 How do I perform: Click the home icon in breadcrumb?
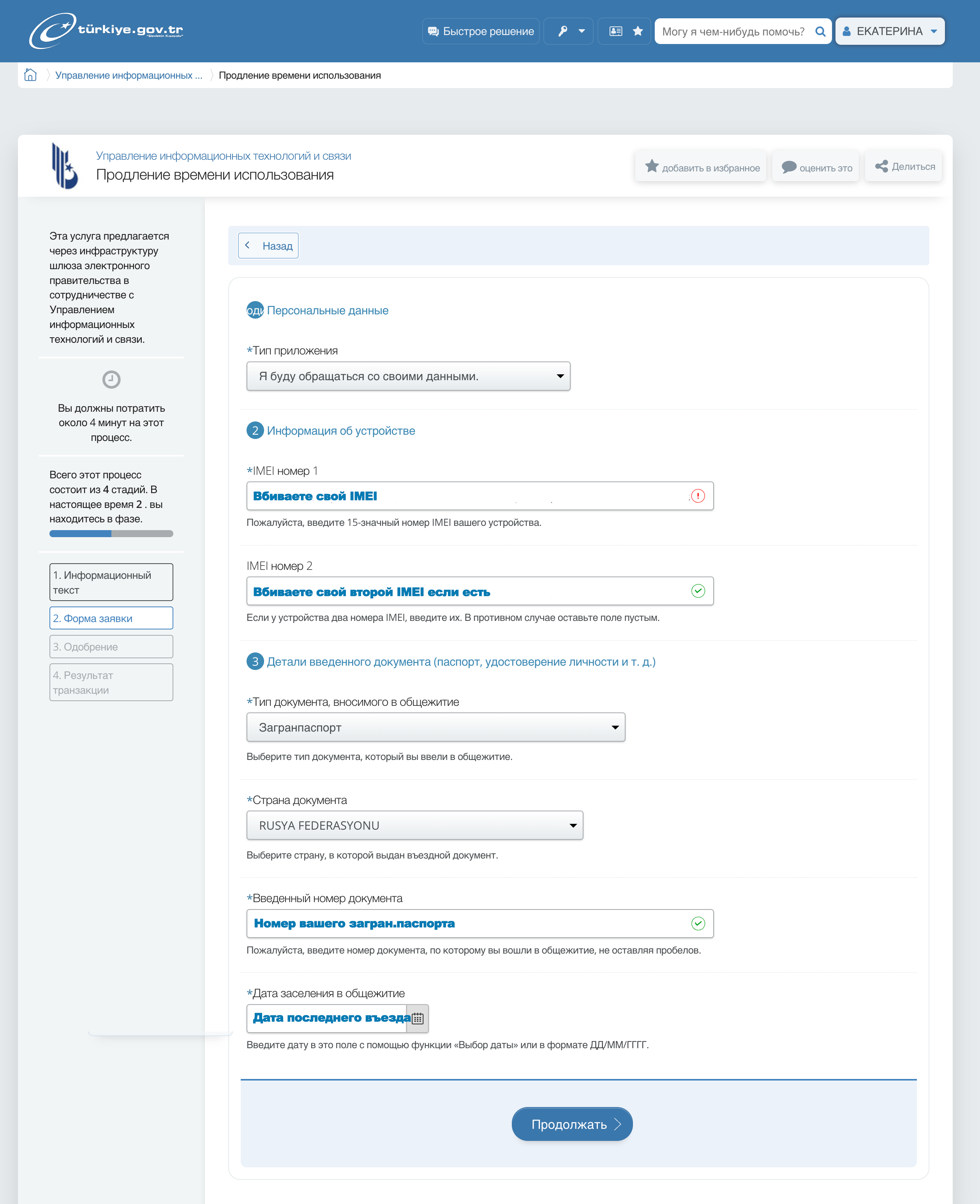point(30,75)
